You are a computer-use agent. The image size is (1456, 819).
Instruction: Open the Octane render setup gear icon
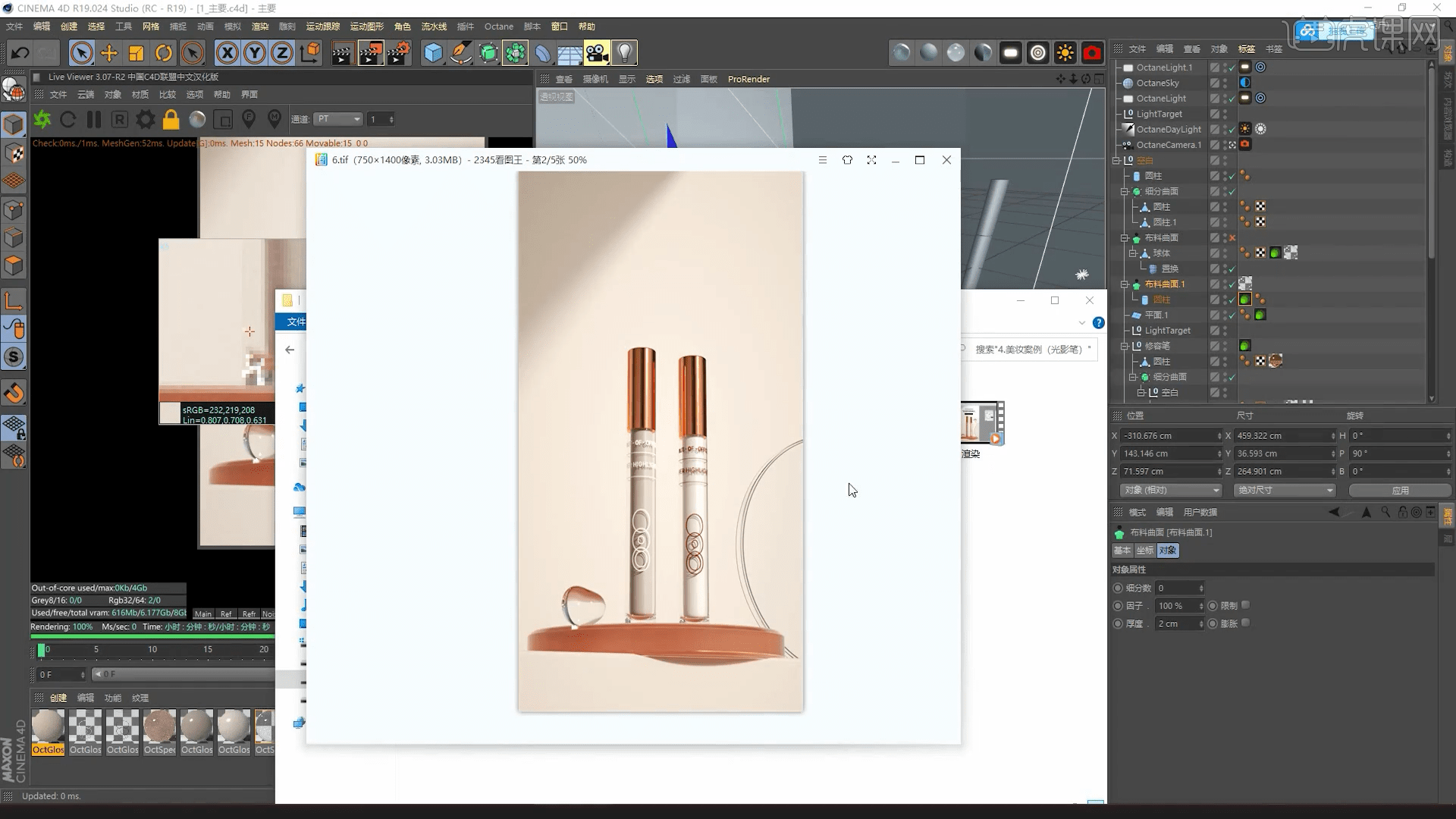(x=145, y=119)
